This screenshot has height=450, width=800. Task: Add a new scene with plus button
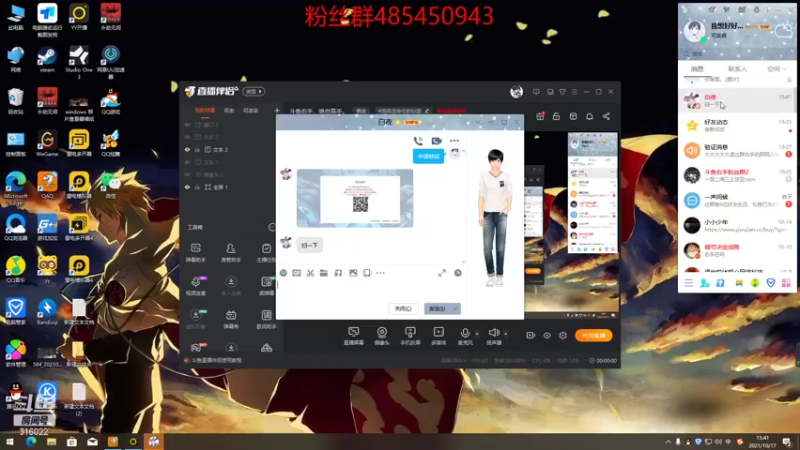[277, 110]
